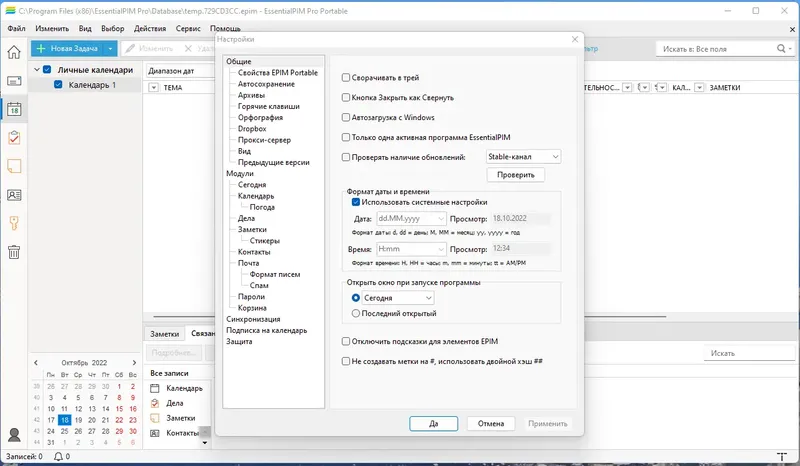
Task: Open the H:mm time format dropdown
Action: pos(411,249)
